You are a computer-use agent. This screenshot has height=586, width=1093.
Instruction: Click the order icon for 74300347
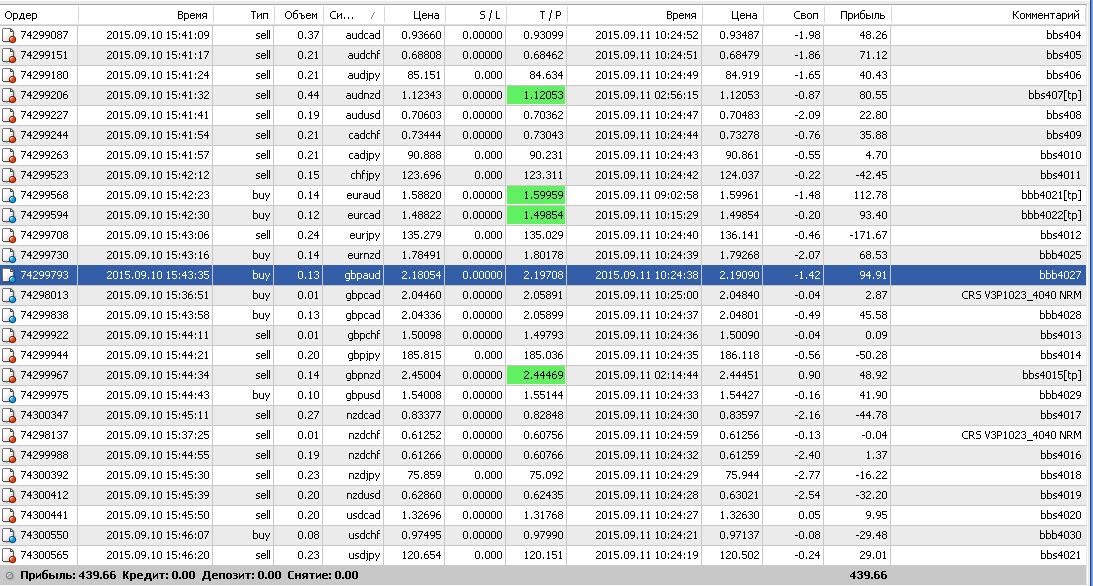point(9,415)
